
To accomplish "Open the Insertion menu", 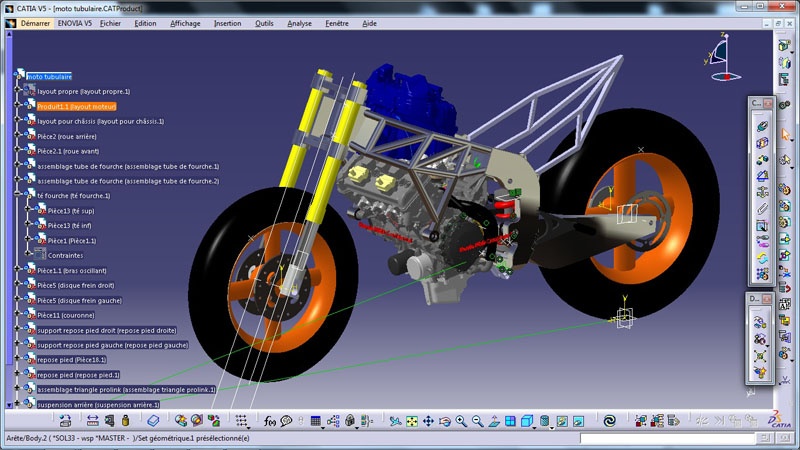I will 227,23.
